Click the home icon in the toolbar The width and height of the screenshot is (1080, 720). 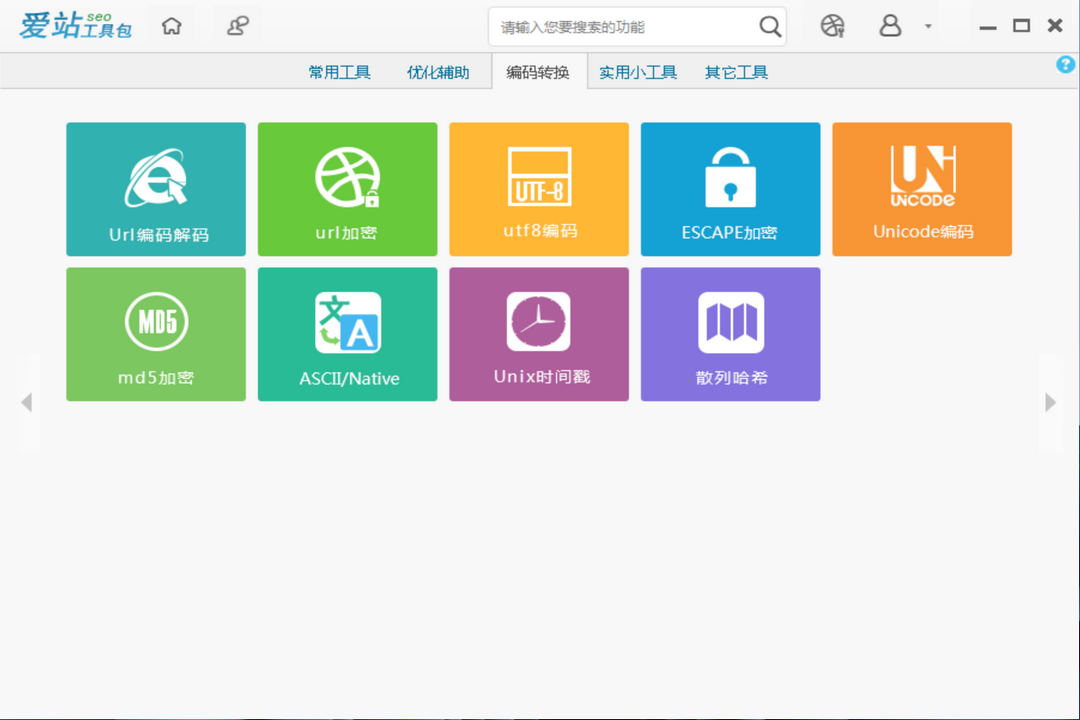click(x=171, y=26)
